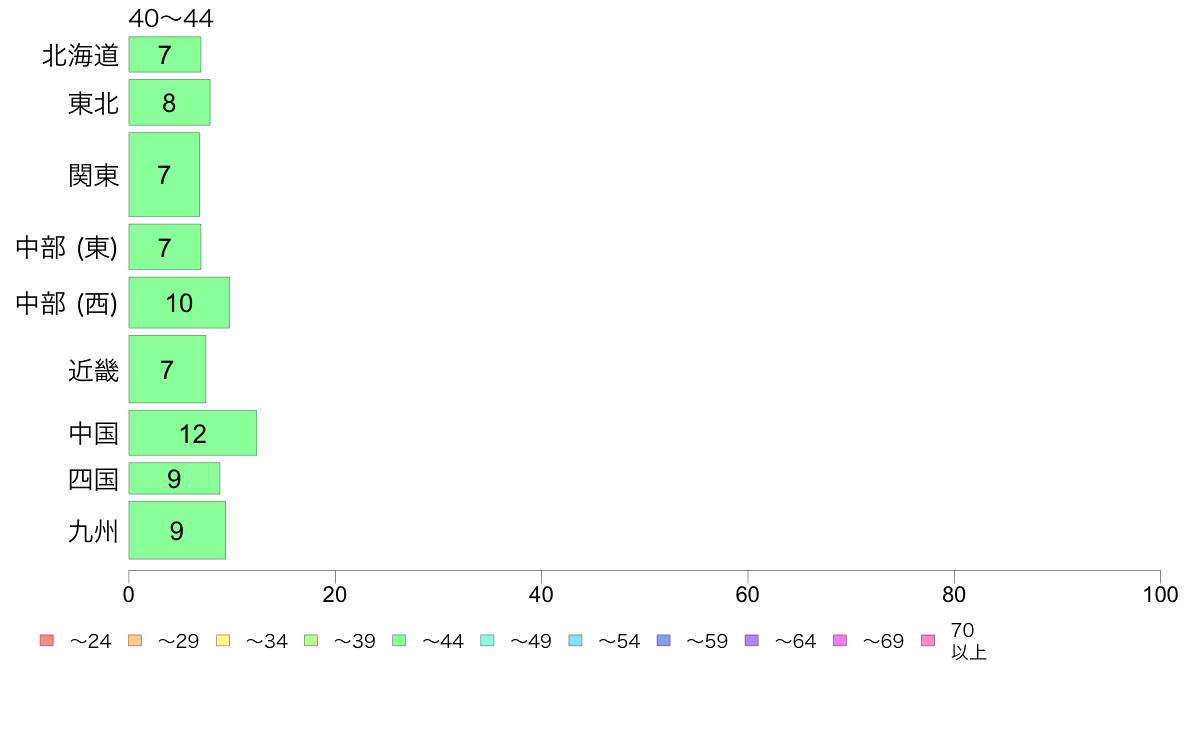Click the 近畿 category label
1188x736 pixels.
pyautogui.click(x=93, y=370)
